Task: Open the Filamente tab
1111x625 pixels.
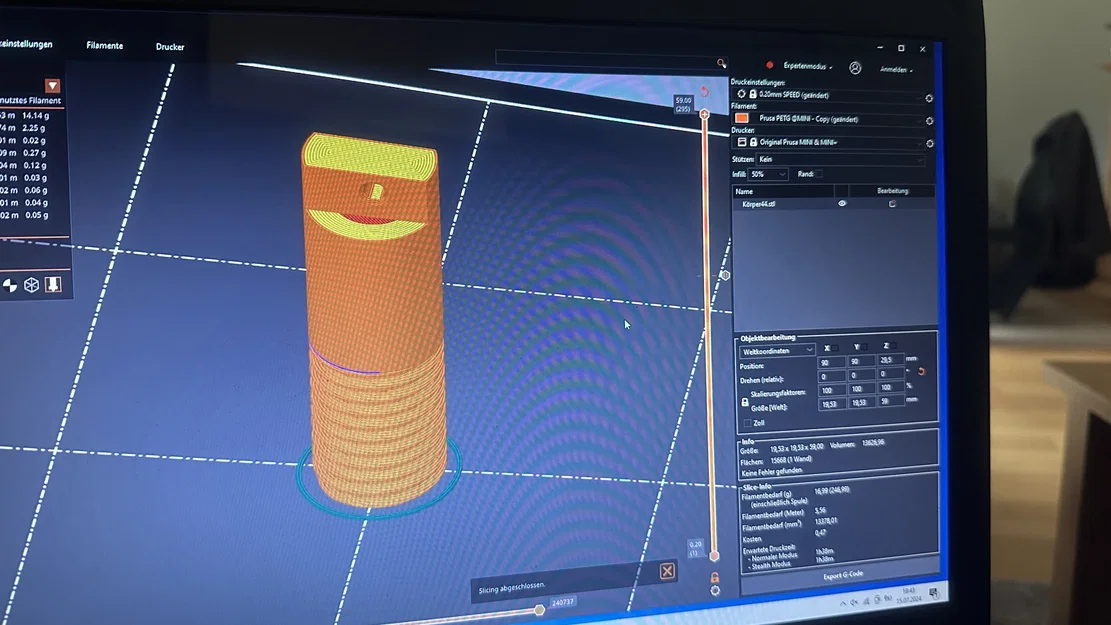Action: click(x=104, y=45)
